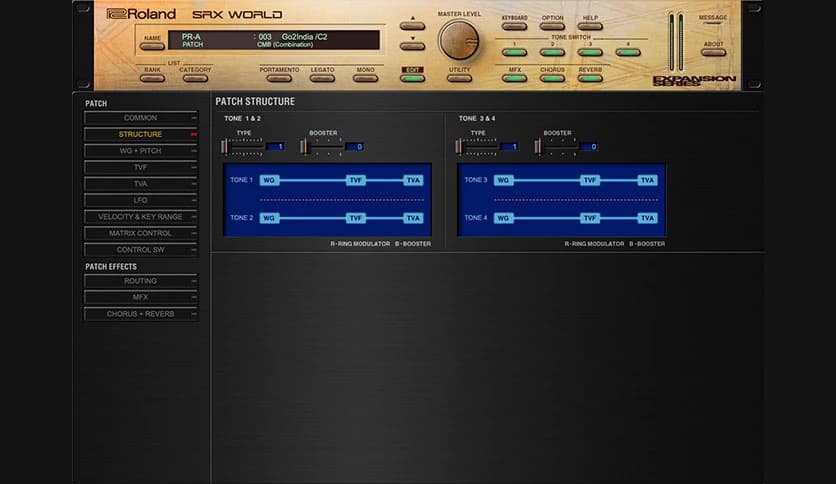Toggle Tone Switch 4
The image size is (836, 484).
click(628, 52)
